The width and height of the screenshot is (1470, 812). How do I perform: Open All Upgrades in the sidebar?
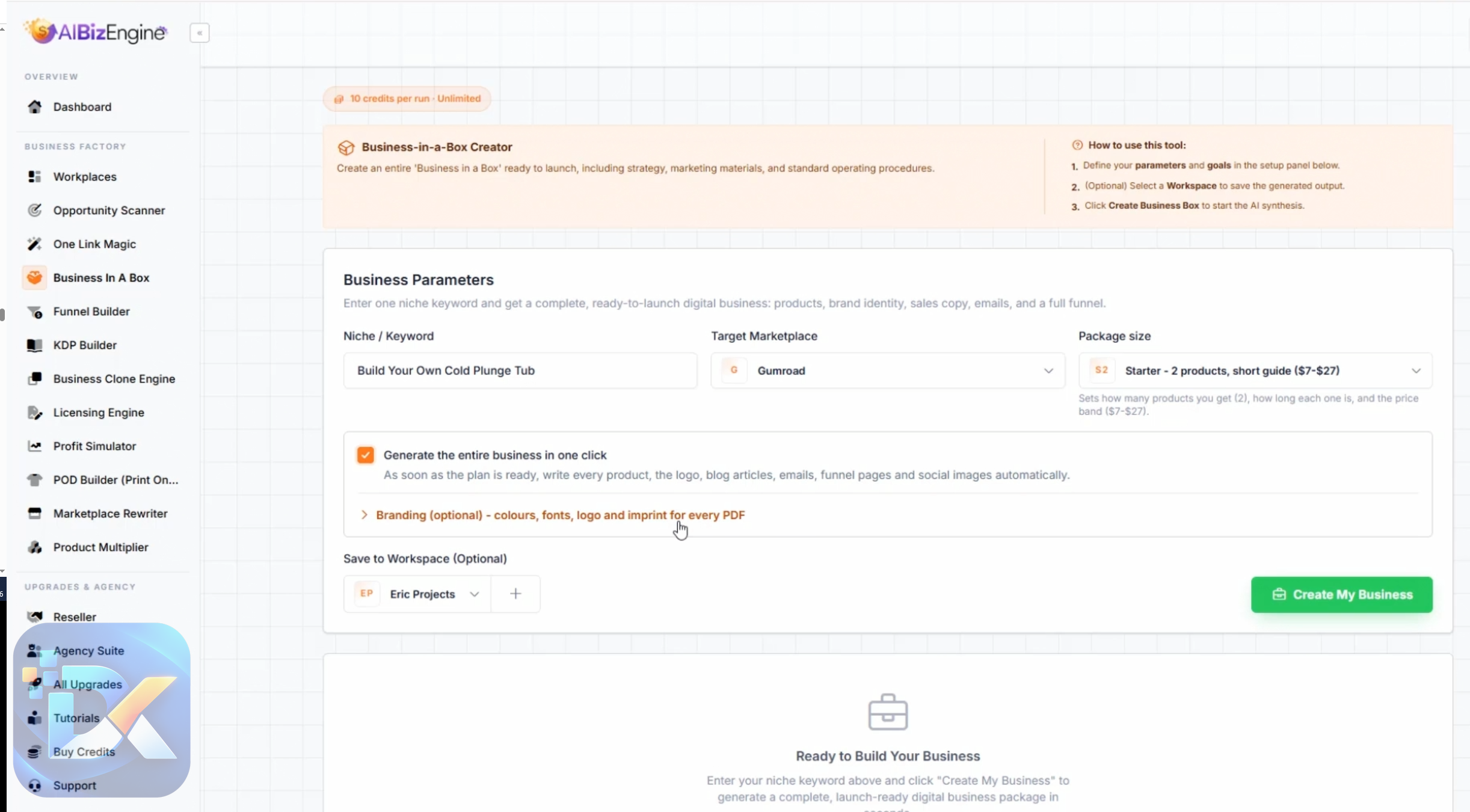point(87,684)
